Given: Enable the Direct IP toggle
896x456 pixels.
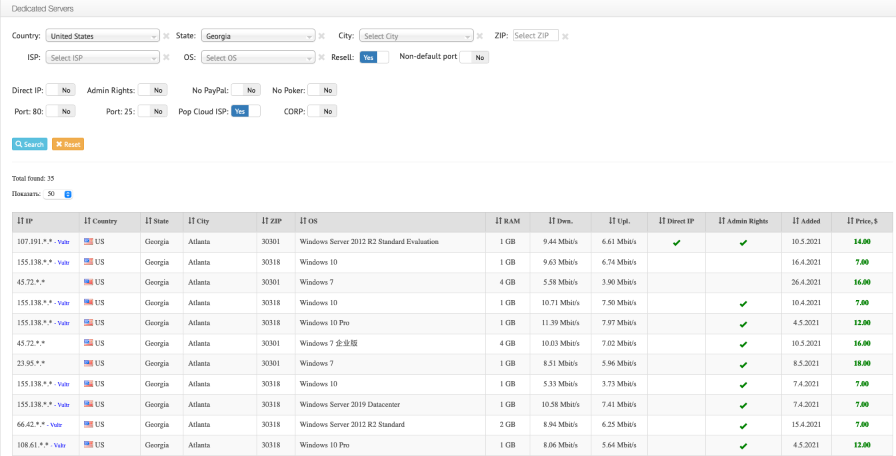Looking at the screenshot, I should point(60,90).
